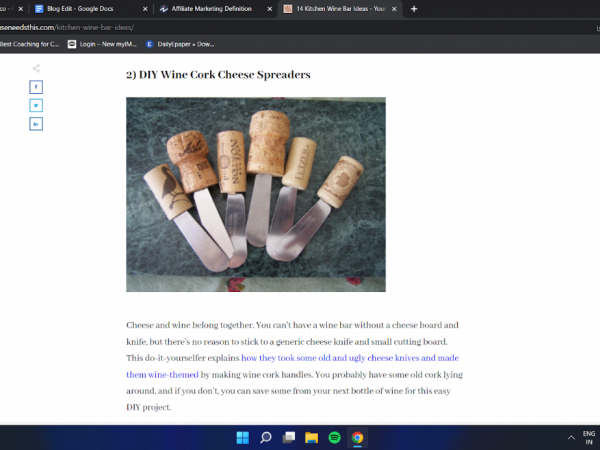
Task: Switch to Blog Edit - Google Docs tab
Action: (80, 8)
